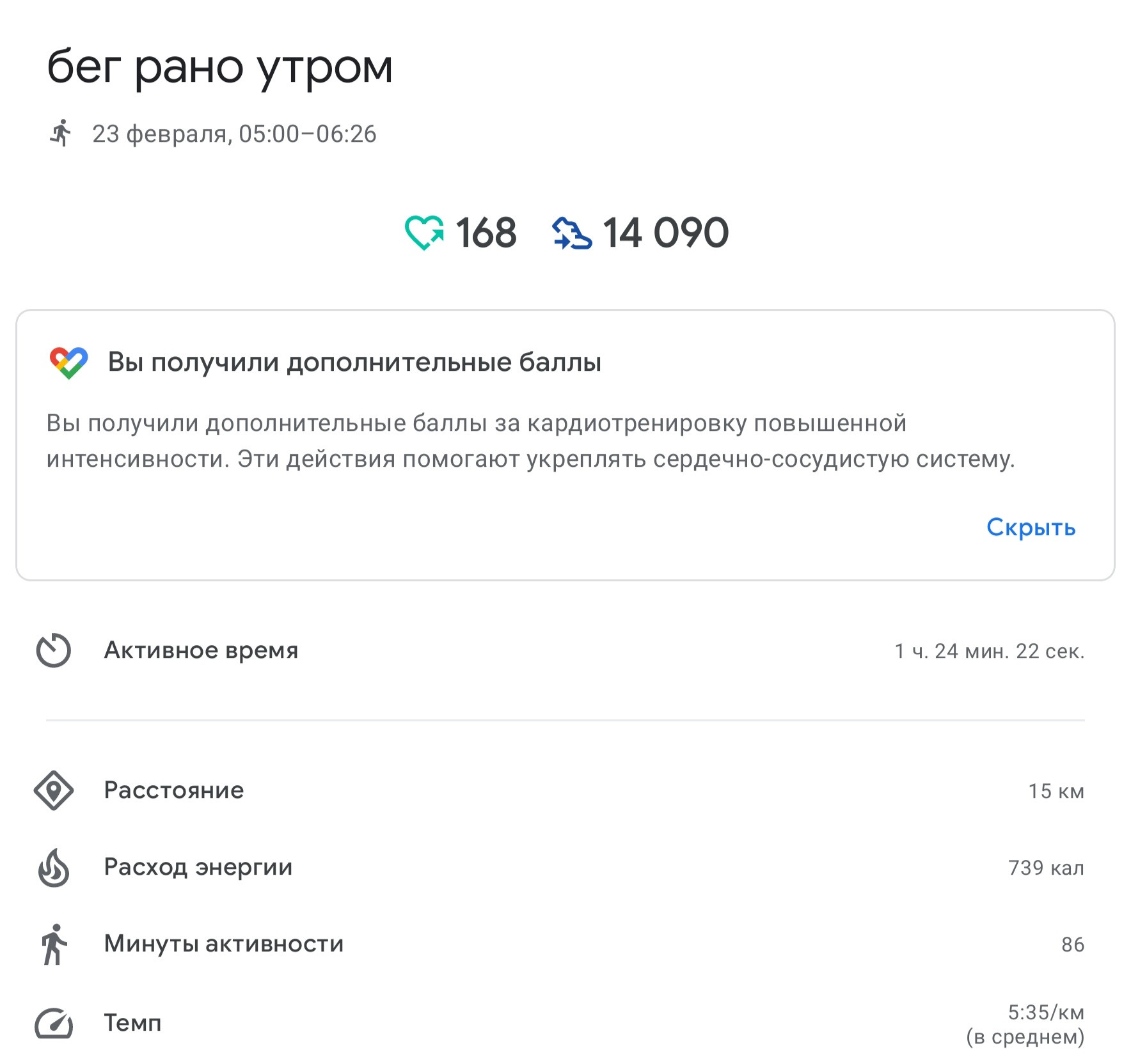Tap the blue steps shoe icon
The image size is (1131, 1064).
click(572, 233)
